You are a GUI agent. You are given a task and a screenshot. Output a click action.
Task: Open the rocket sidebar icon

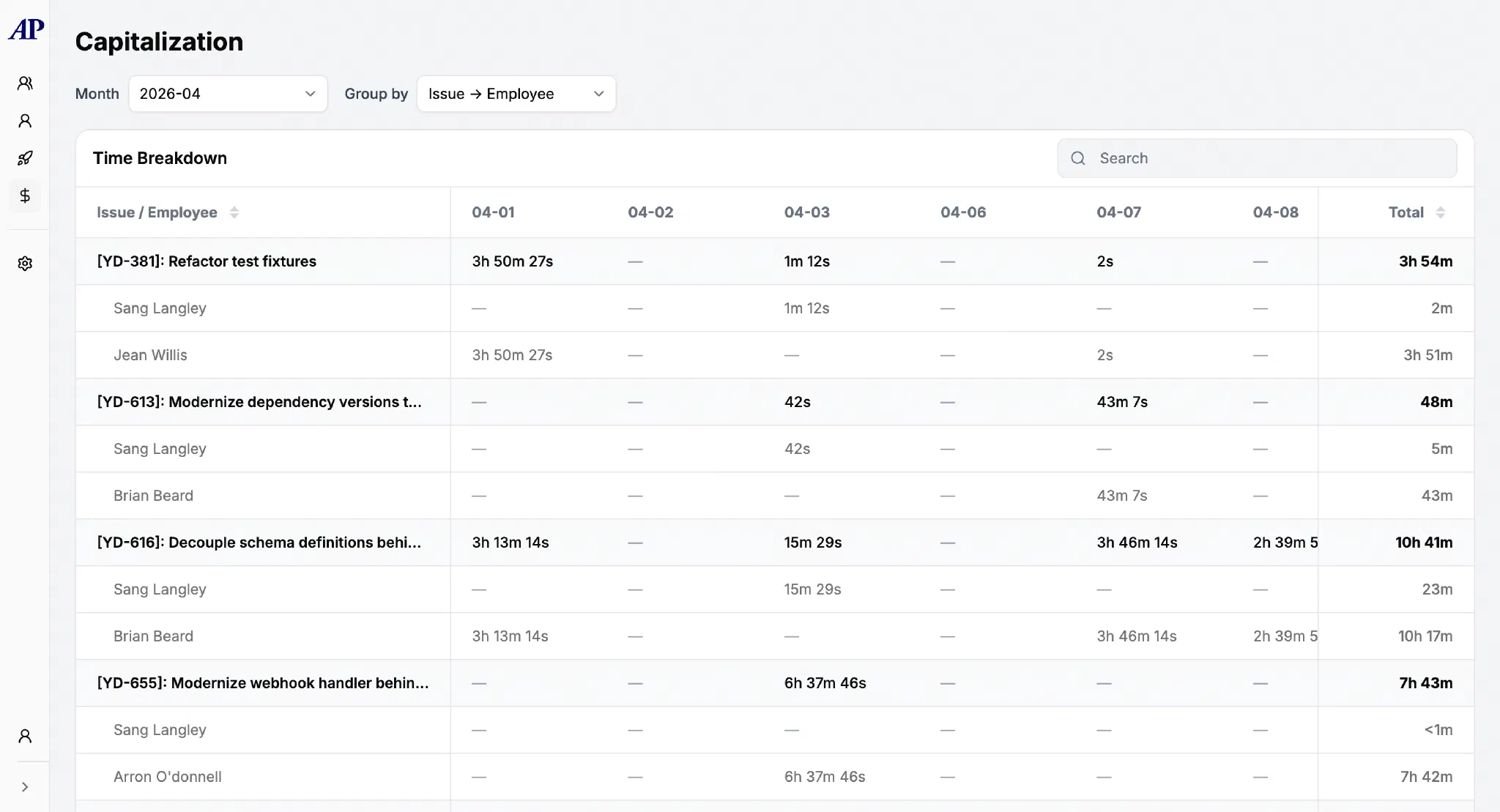[x=25, y=158]
